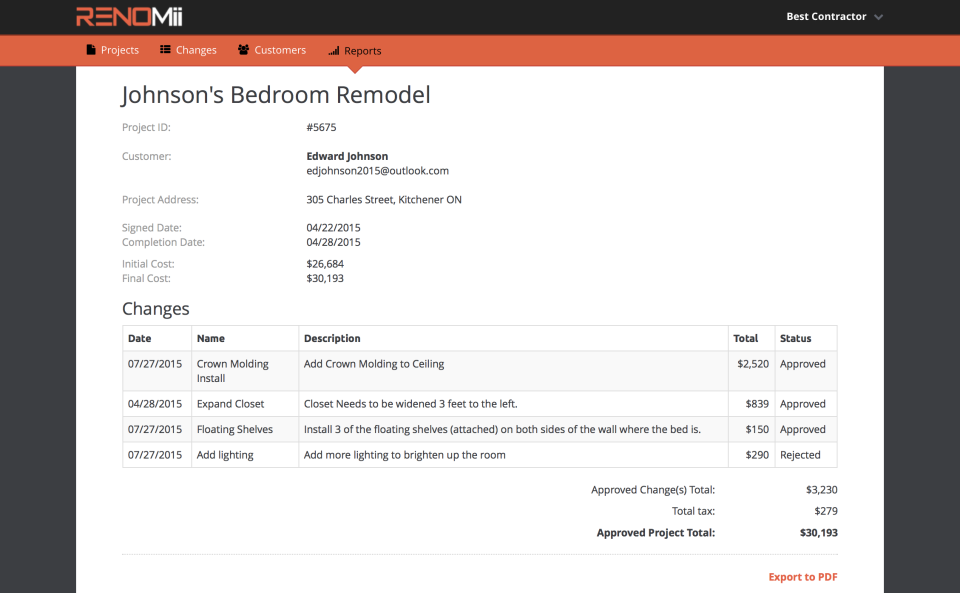Click the Changes tags icon
Image resolution: width=960 pixels, height=593 pixels.
click(x=164, y=49)
